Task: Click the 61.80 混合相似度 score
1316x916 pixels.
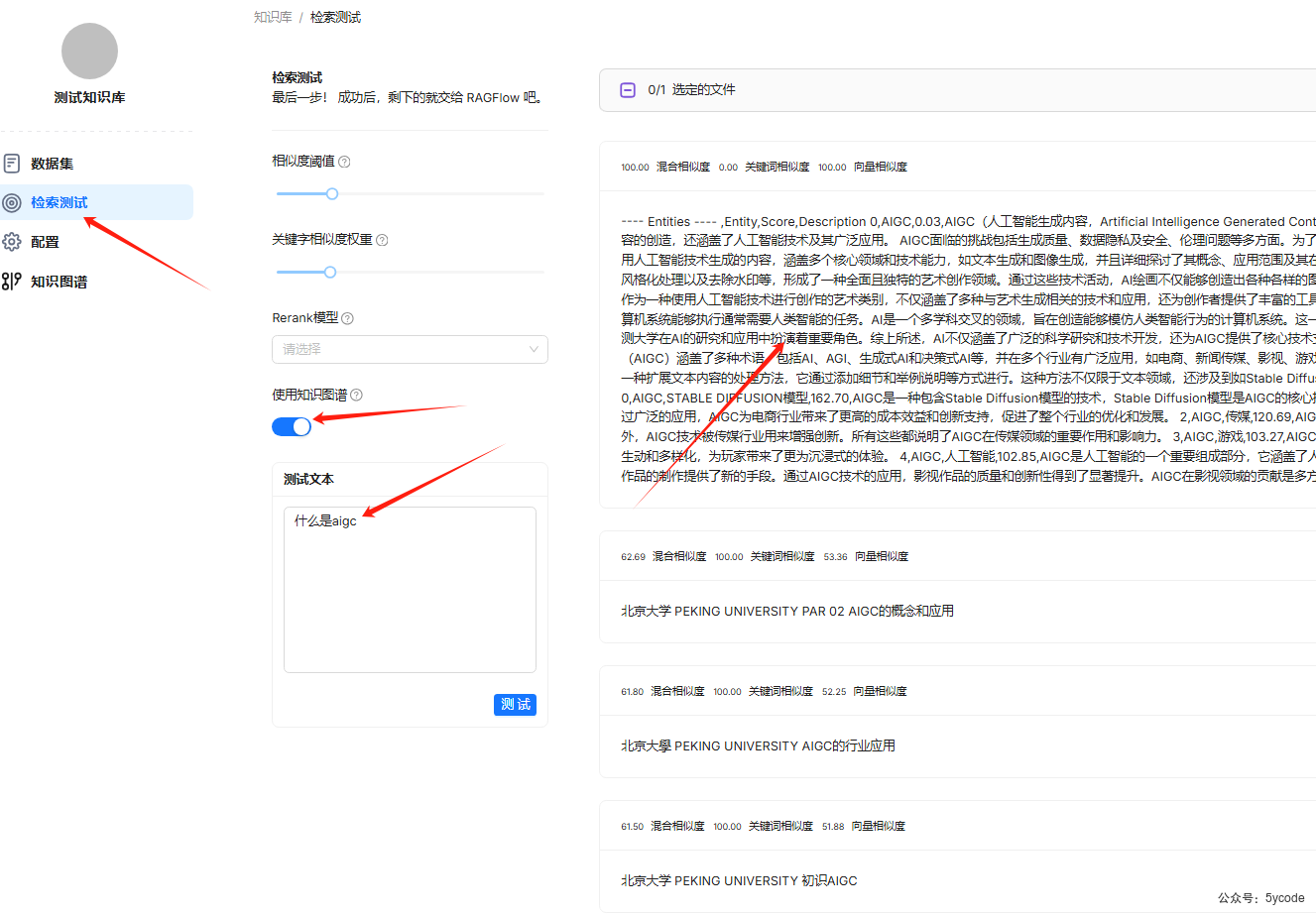Action: pos(662,691)
